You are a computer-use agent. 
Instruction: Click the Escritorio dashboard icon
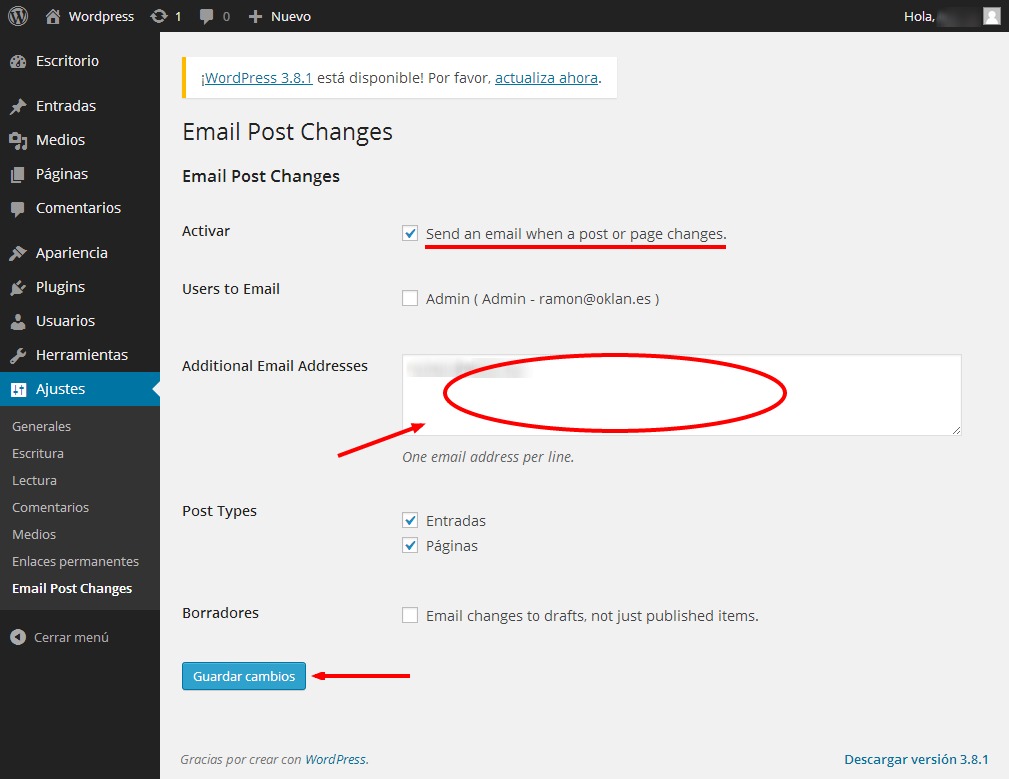[18, 61]
